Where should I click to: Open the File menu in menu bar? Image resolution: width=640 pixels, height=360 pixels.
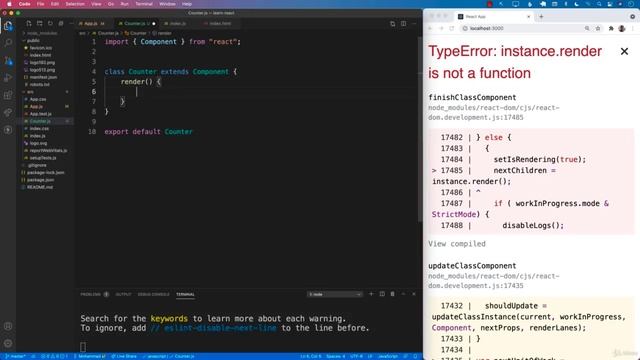pyautogui.click(x=40, y=4)
